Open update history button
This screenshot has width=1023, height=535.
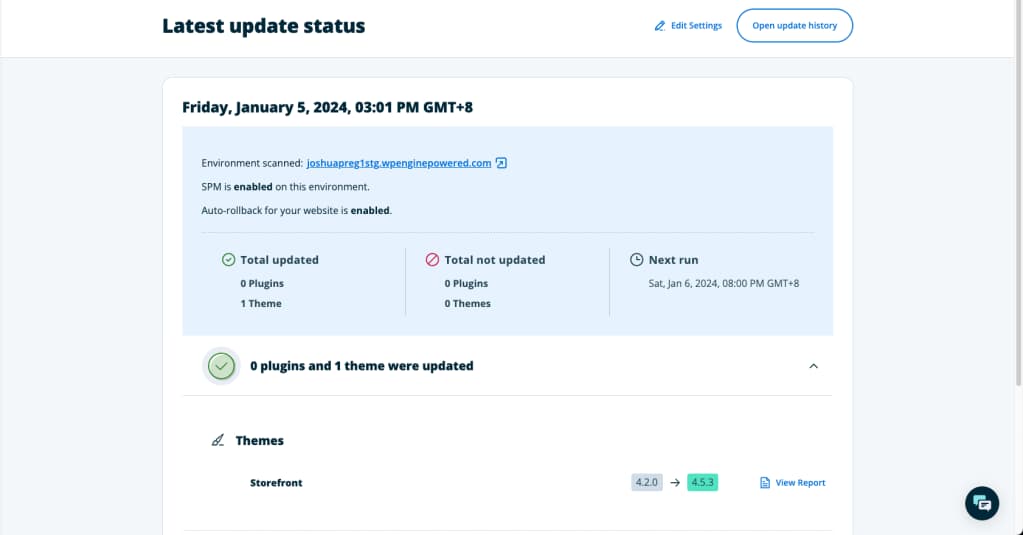pyautogui.click(x=795, y=25)
